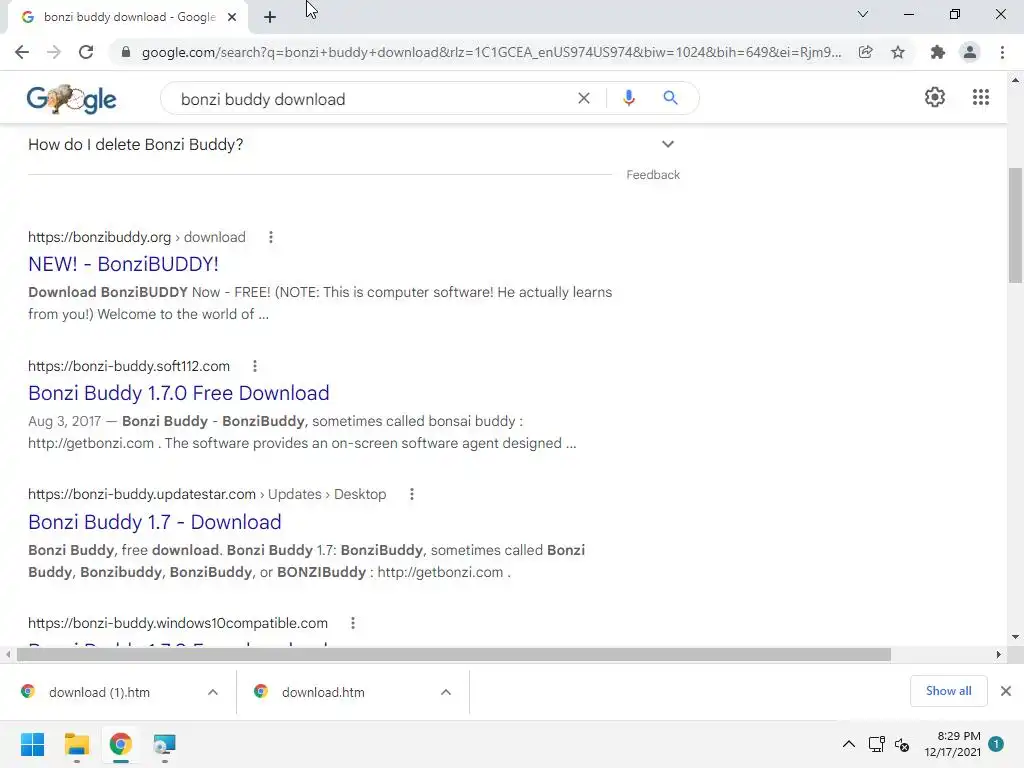This screenshot has height=768, width=1024.
Task: Open options for bonzibuddy.org result
Action: pyautogui.click(x=271, y=237)
